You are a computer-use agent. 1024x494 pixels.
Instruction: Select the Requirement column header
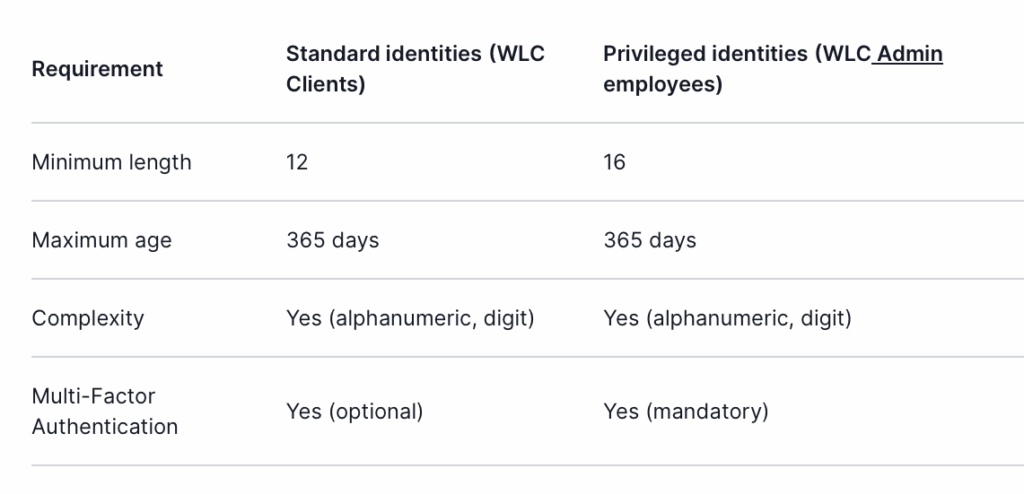click(97, 69)
